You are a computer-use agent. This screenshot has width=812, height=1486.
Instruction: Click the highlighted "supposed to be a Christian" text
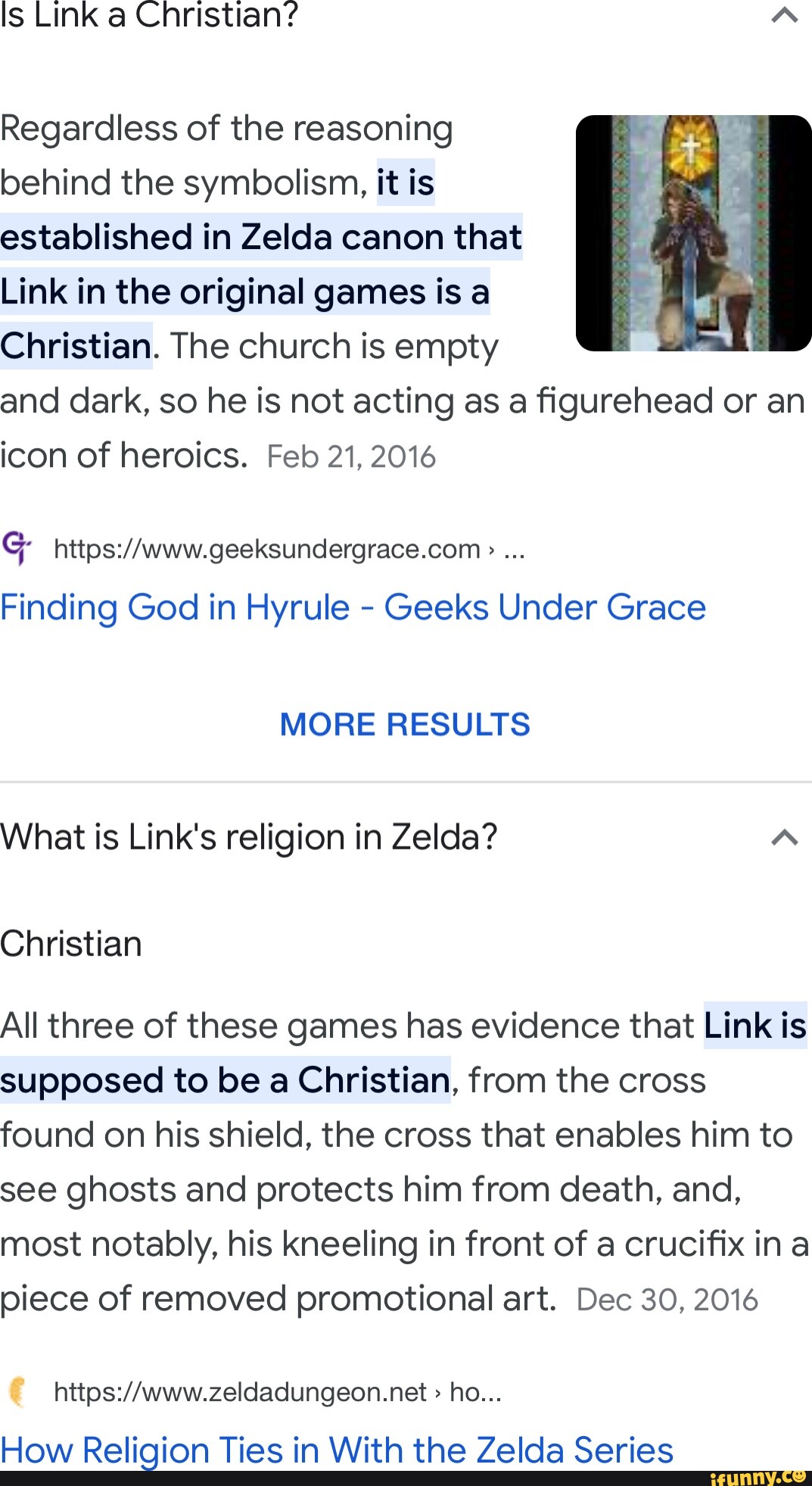point(226,1080)
